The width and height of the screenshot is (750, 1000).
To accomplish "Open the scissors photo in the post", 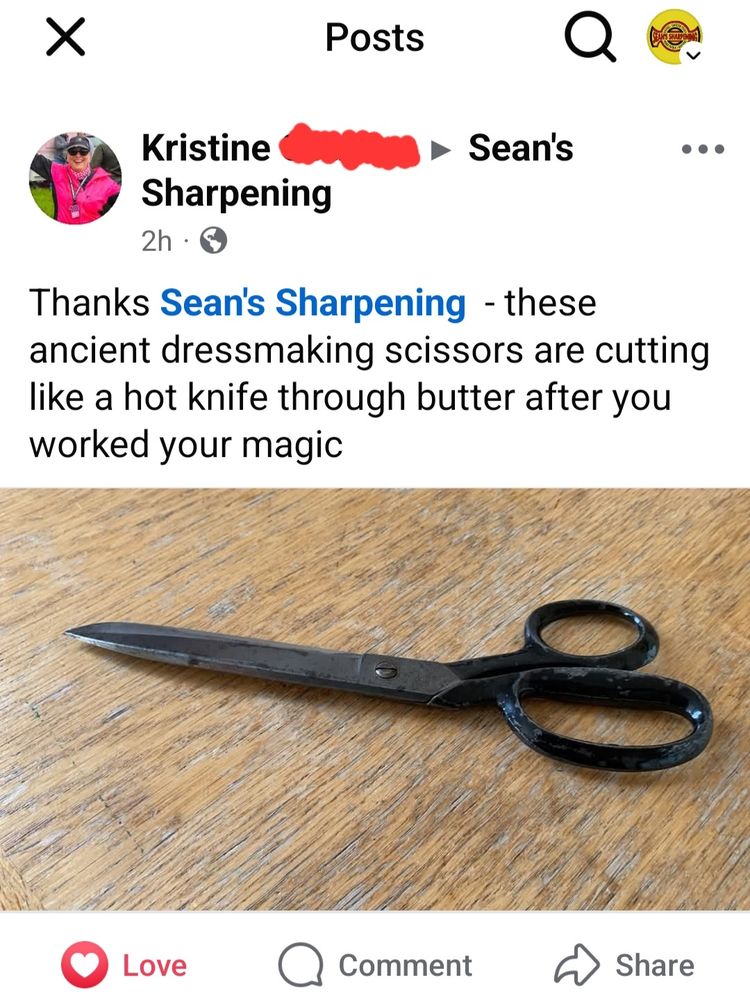I will coord(375,699).
